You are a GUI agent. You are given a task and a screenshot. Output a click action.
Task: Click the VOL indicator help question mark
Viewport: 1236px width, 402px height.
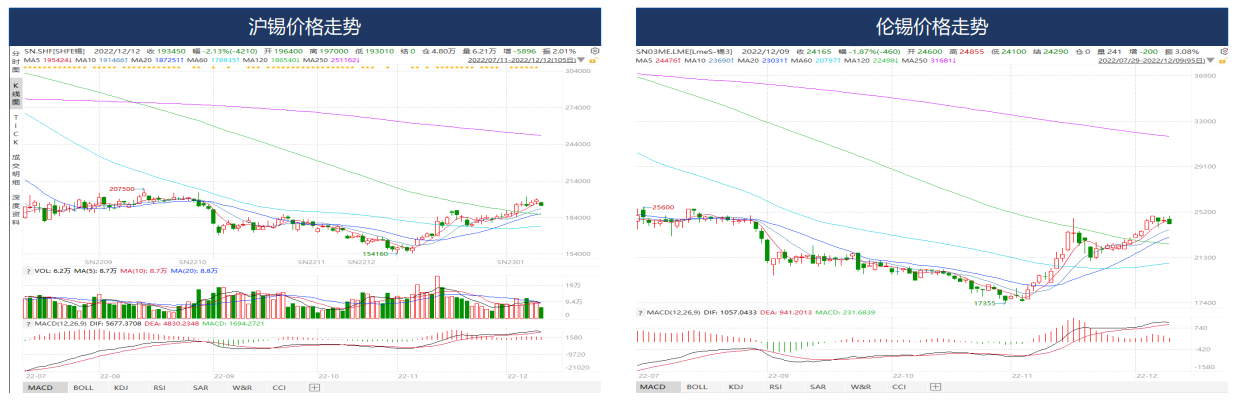29,271
